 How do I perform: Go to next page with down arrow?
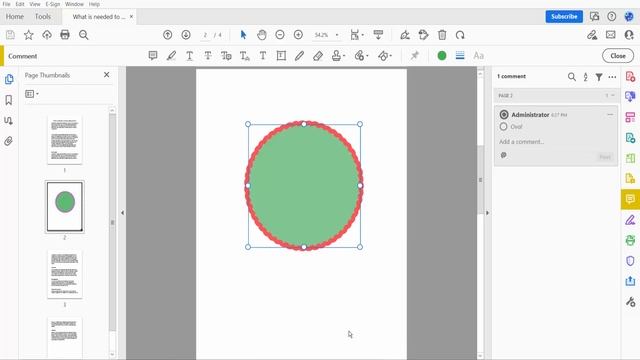(x=186, y=35)
